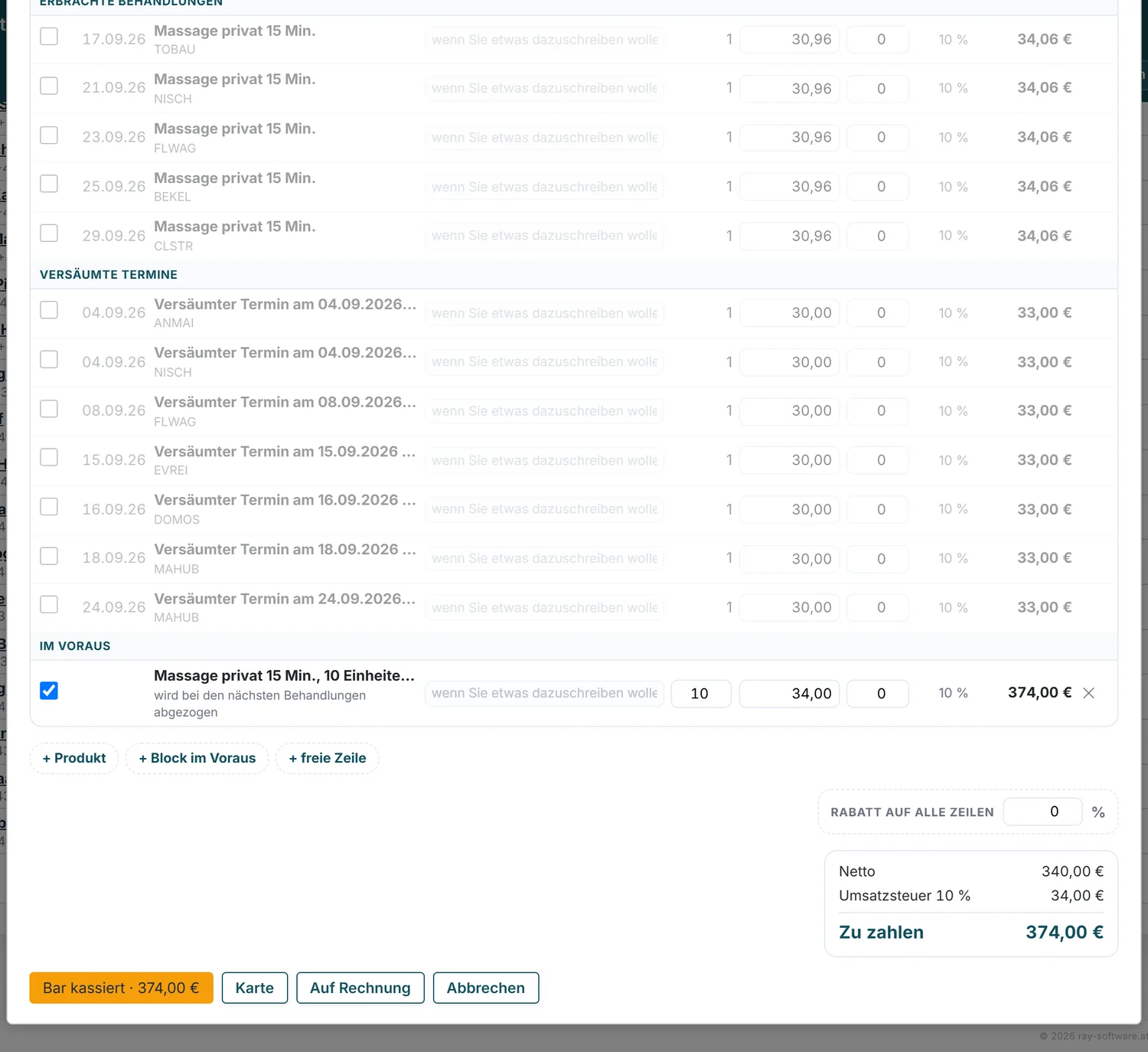Uncheck the prepaid Massage block checkbox
Image resolution: width=1148 pixels, height=1052 pixels.
pos(49,691)
